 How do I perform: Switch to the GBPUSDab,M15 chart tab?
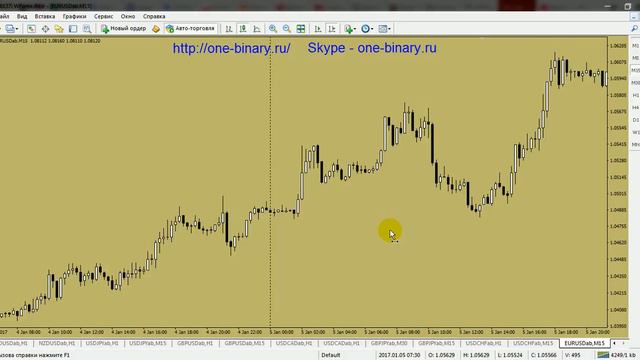pos(244,343)
